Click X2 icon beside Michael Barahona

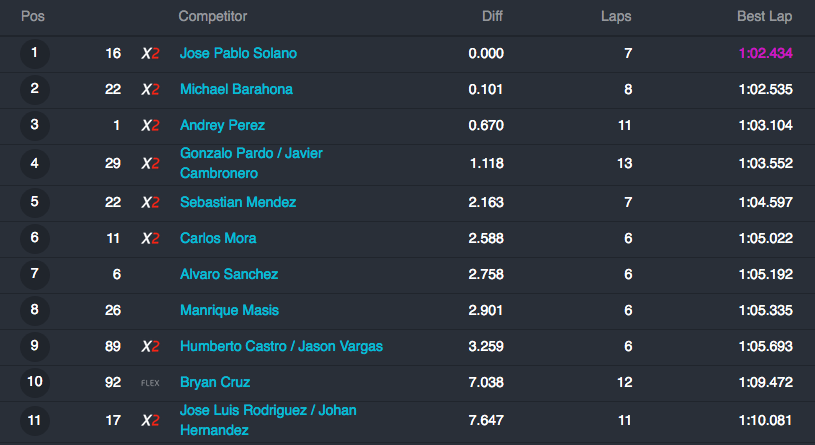(x=150, y=89)
